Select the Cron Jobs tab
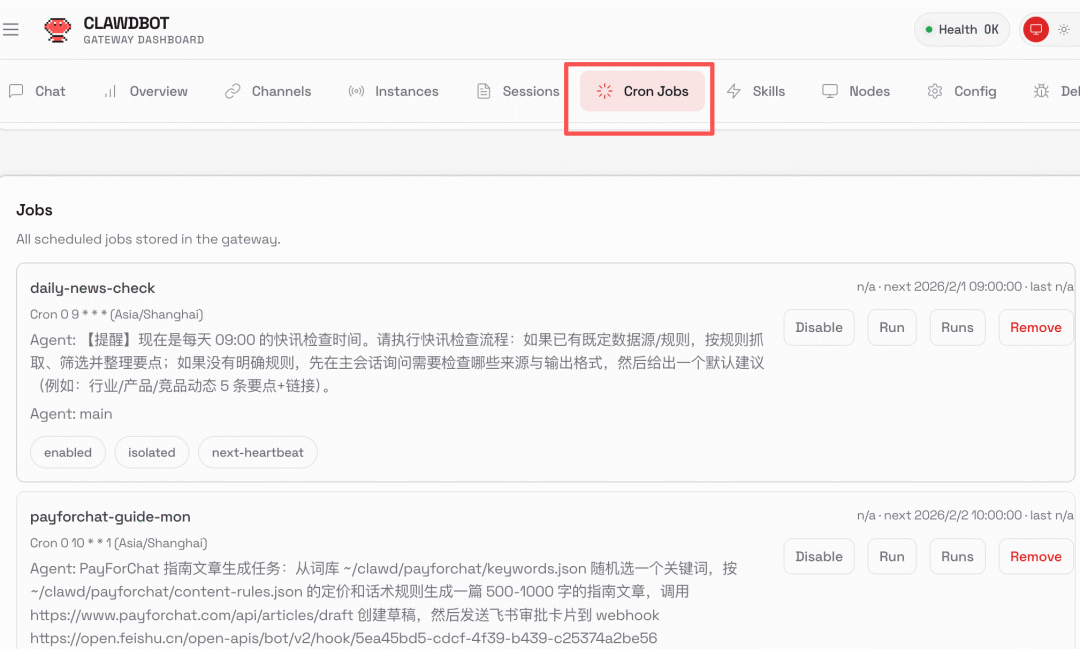1080x649 pixels. (x=642, y=91)
